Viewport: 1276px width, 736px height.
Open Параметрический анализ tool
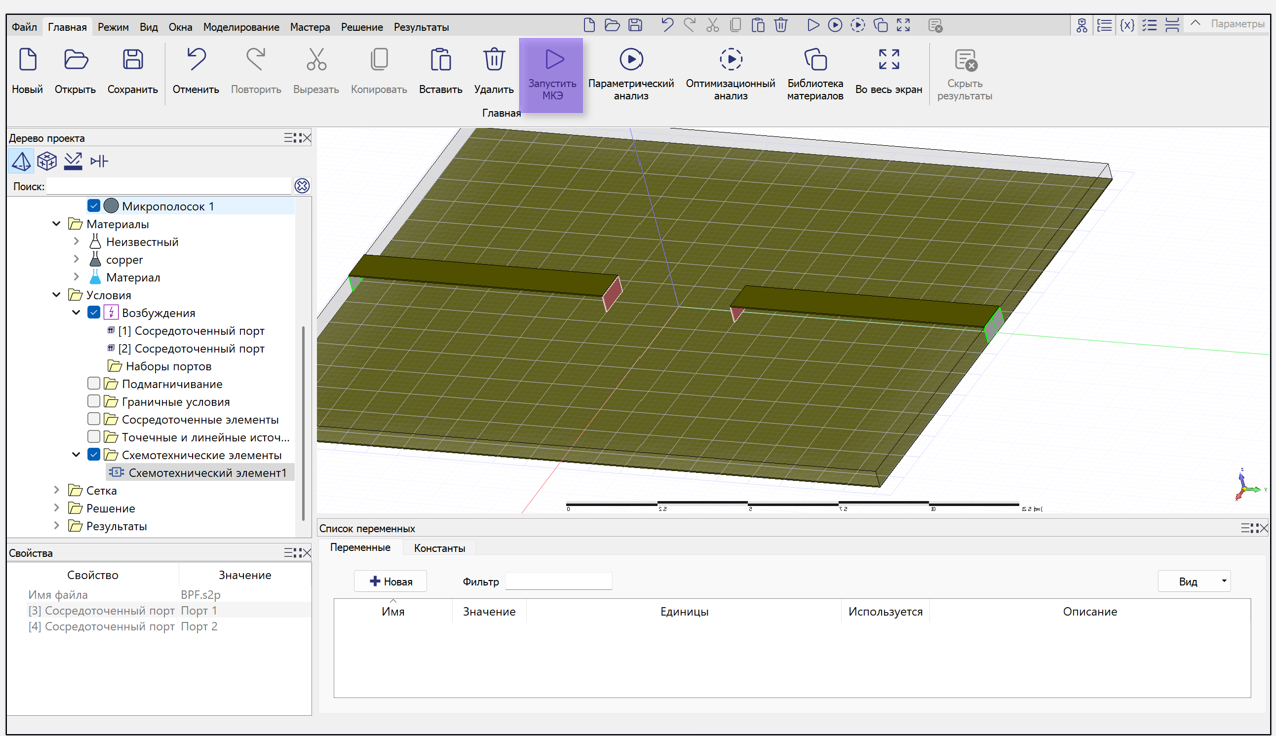(x=630, y=73)
